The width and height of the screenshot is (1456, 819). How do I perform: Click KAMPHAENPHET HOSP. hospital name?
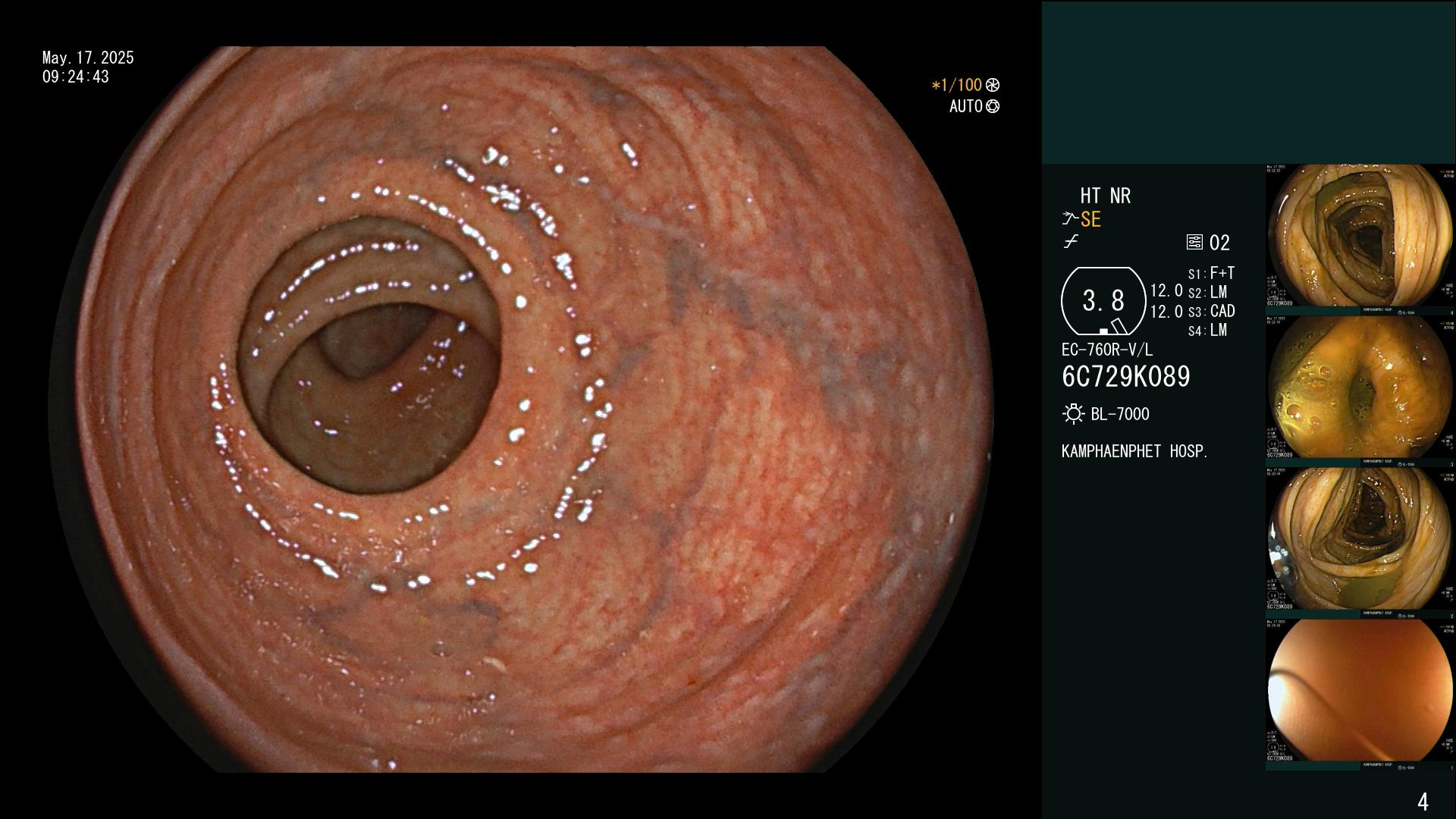pyautogui.click(x=1134, y=451)
